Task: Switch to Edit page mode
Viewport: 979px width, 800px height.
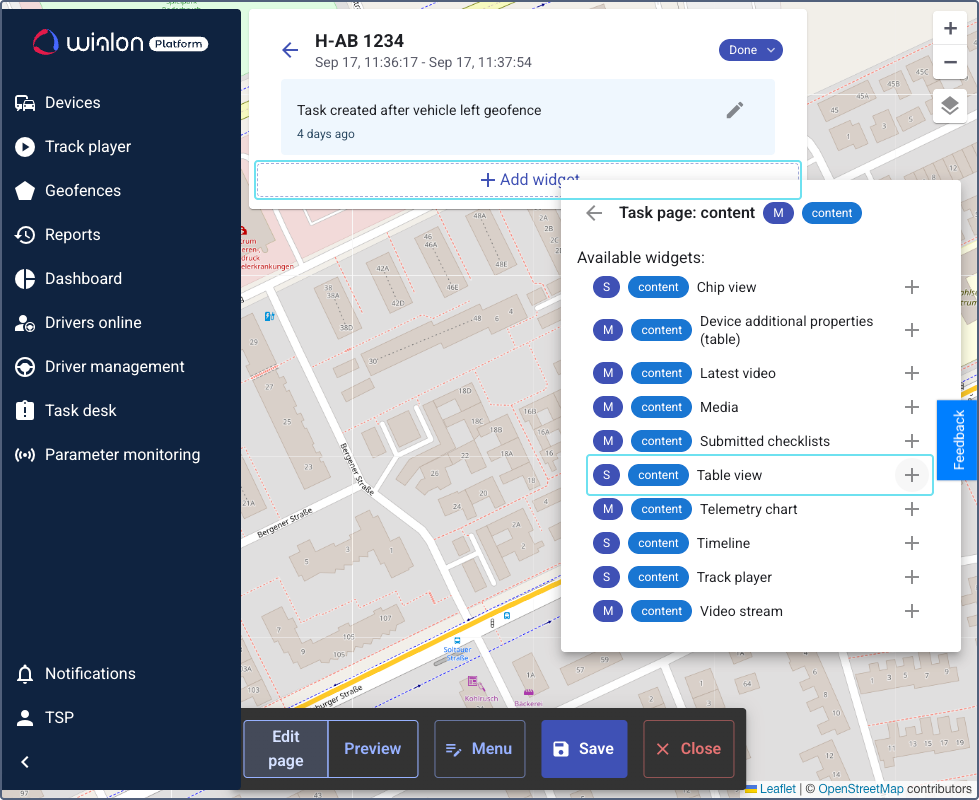Action: (x=286, y=749)
